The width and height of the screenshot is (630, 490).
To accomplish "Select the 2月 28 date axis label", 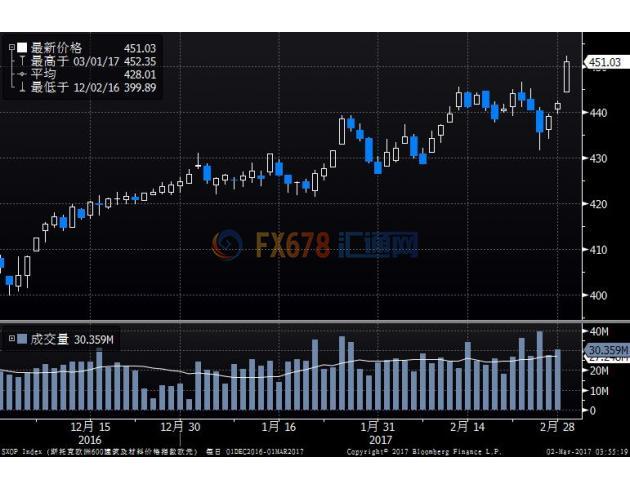I will tap(556, 426).
